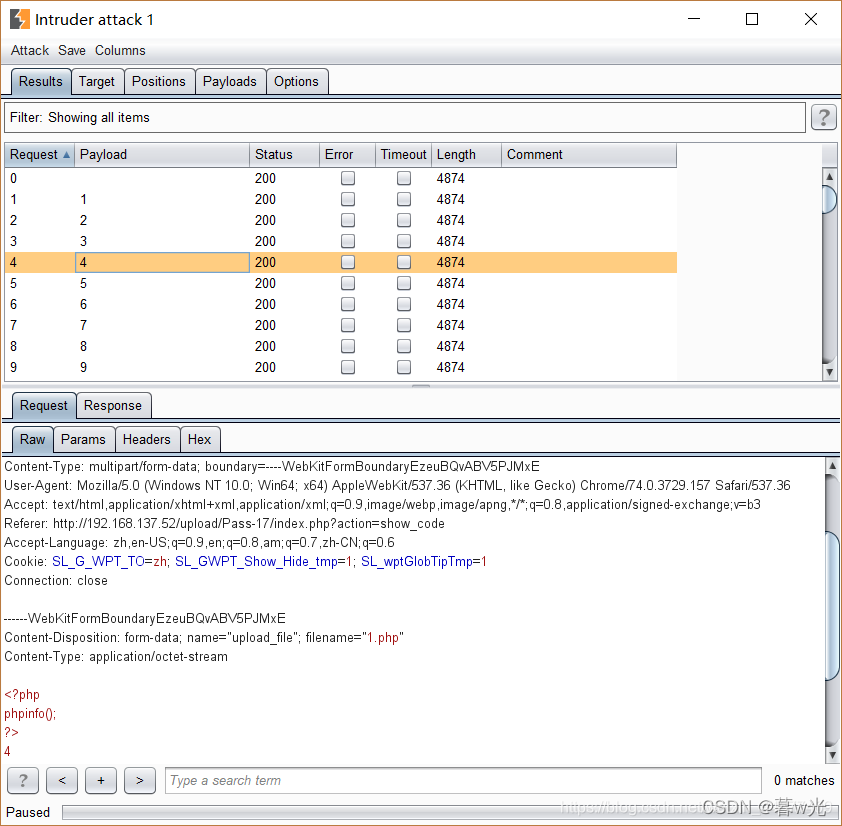Click the phpinfo(); line in request

[x=30, y=713]
